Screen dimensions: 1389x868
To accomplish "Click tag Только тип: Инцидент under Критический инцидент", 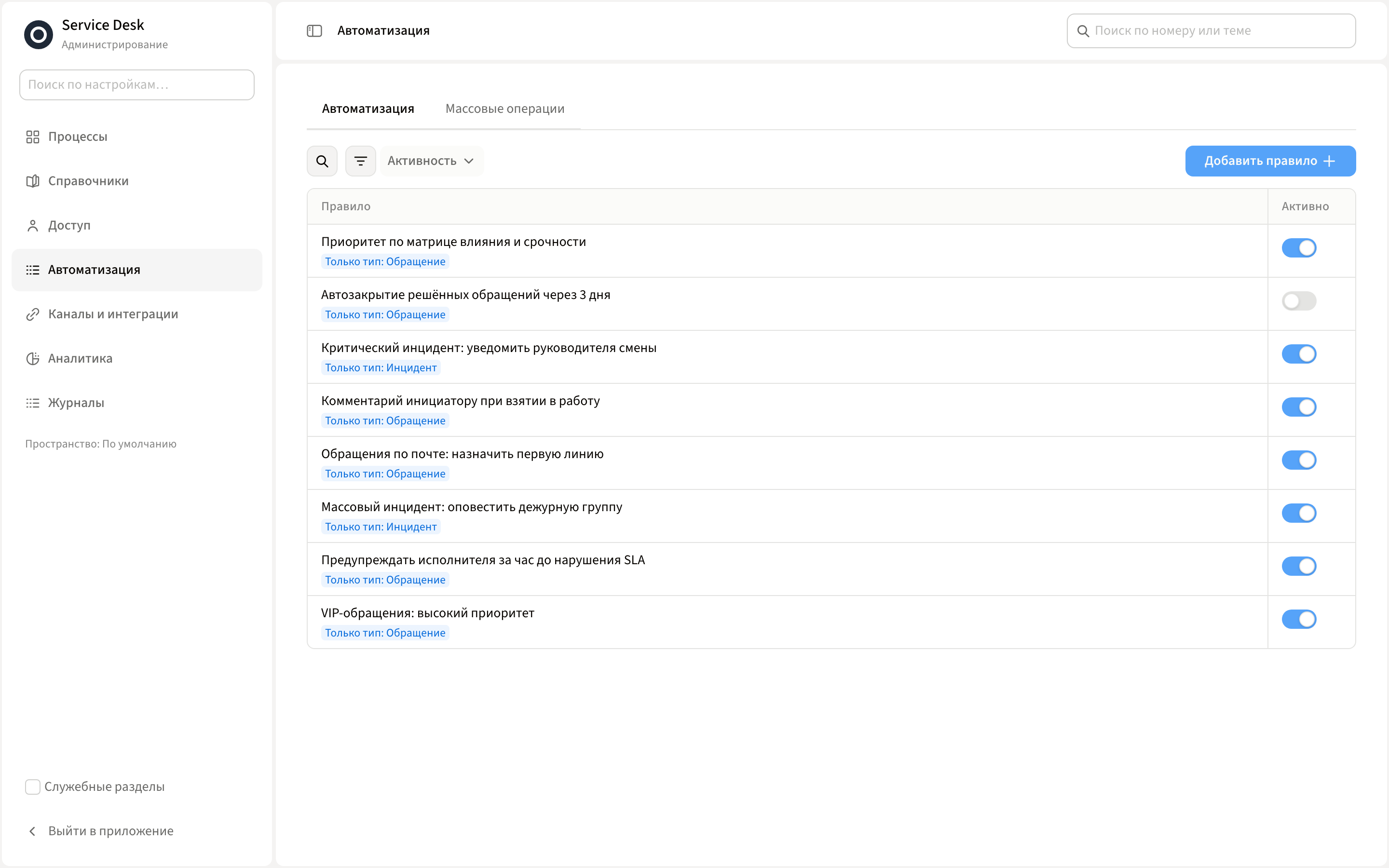I will (x=381, y=367).
